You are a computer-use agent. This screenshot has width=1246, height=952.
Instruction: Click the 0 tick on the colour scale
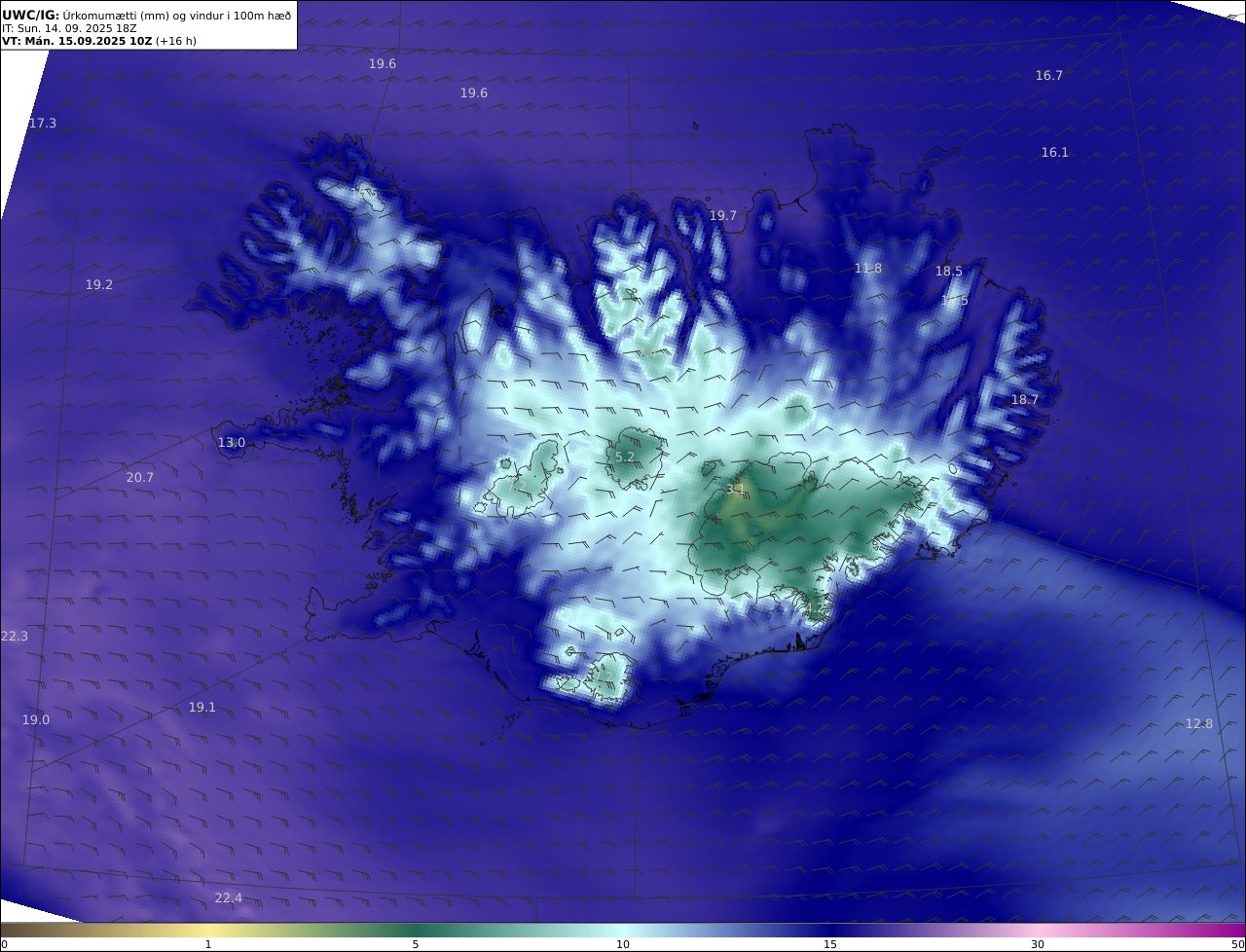pyautogui.click(x=4, y=944)
